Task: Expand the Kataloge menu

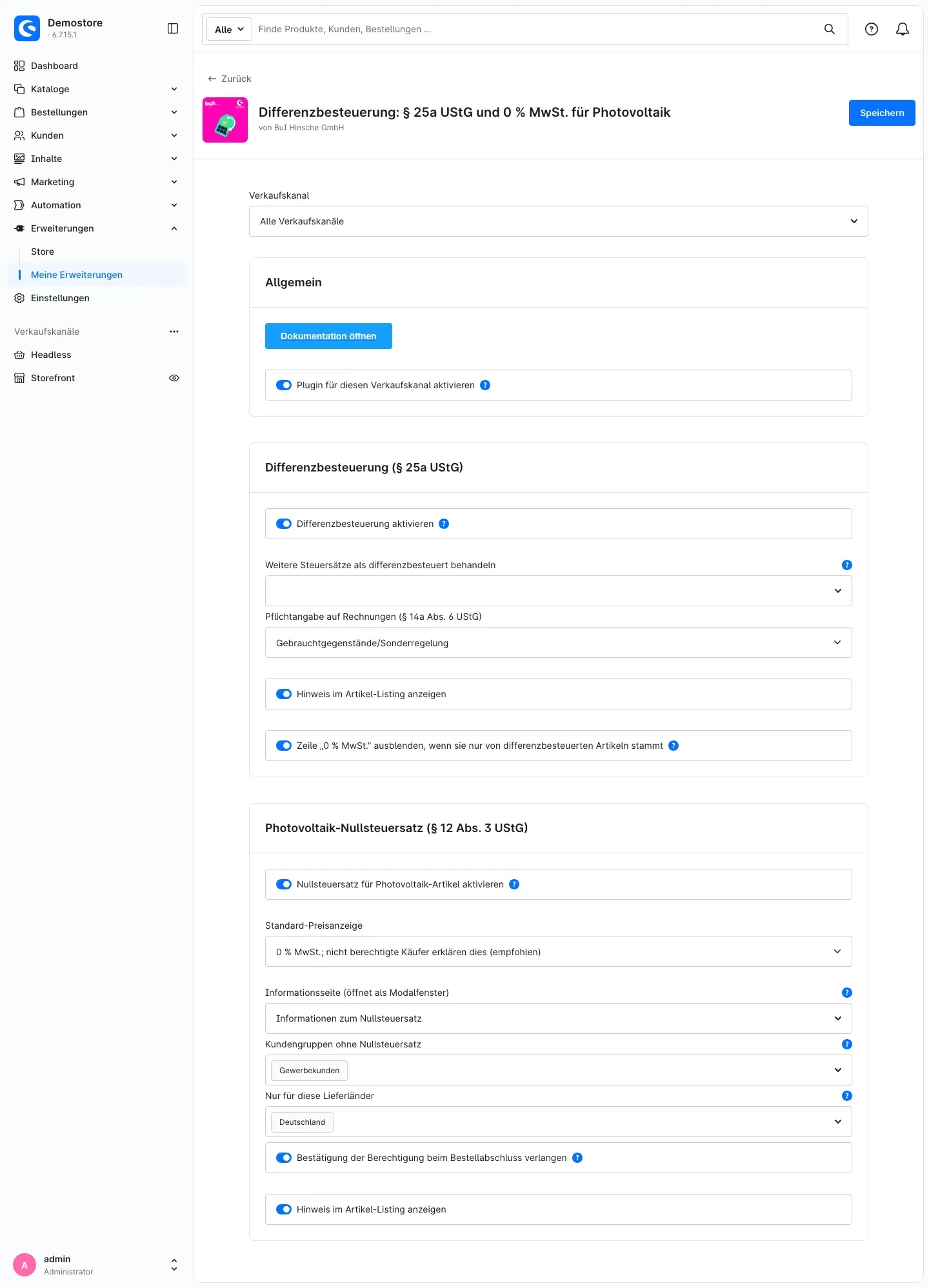Action: click(x=95, y=89)
